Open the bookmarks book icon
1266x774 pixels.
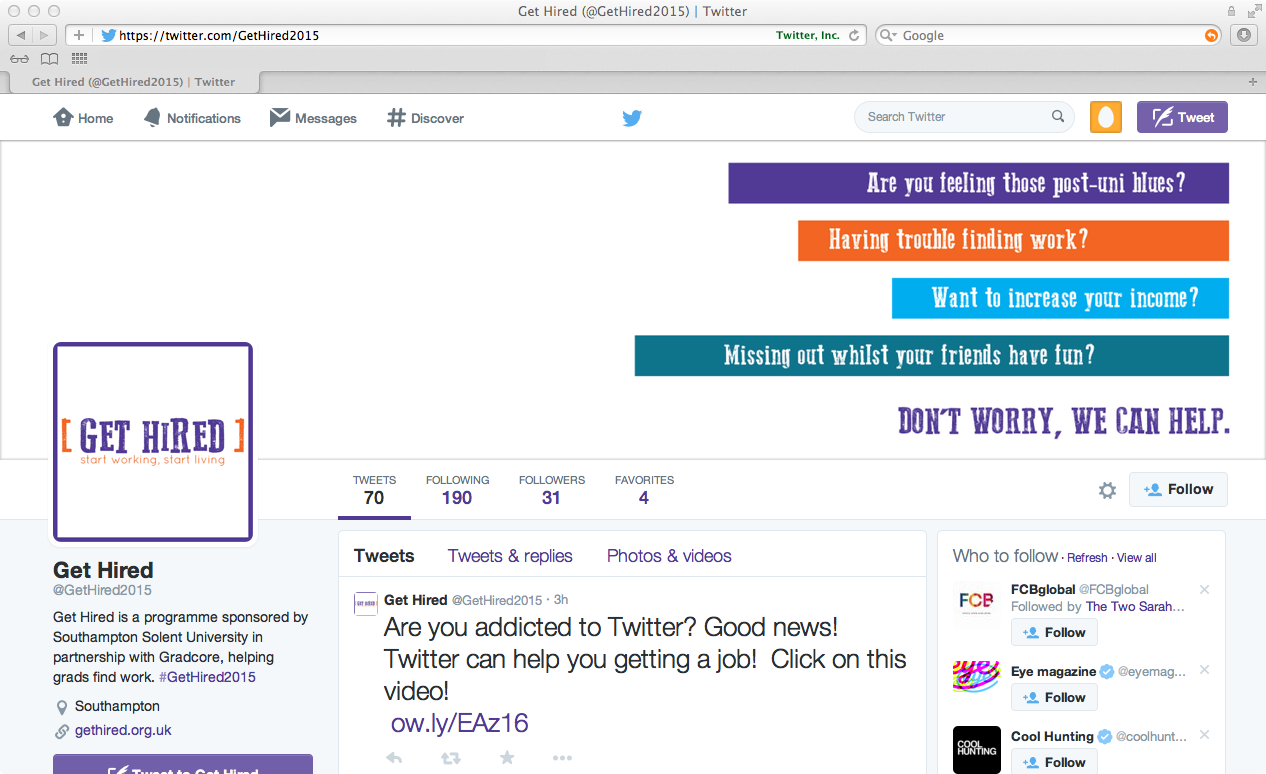coord(49,59)
